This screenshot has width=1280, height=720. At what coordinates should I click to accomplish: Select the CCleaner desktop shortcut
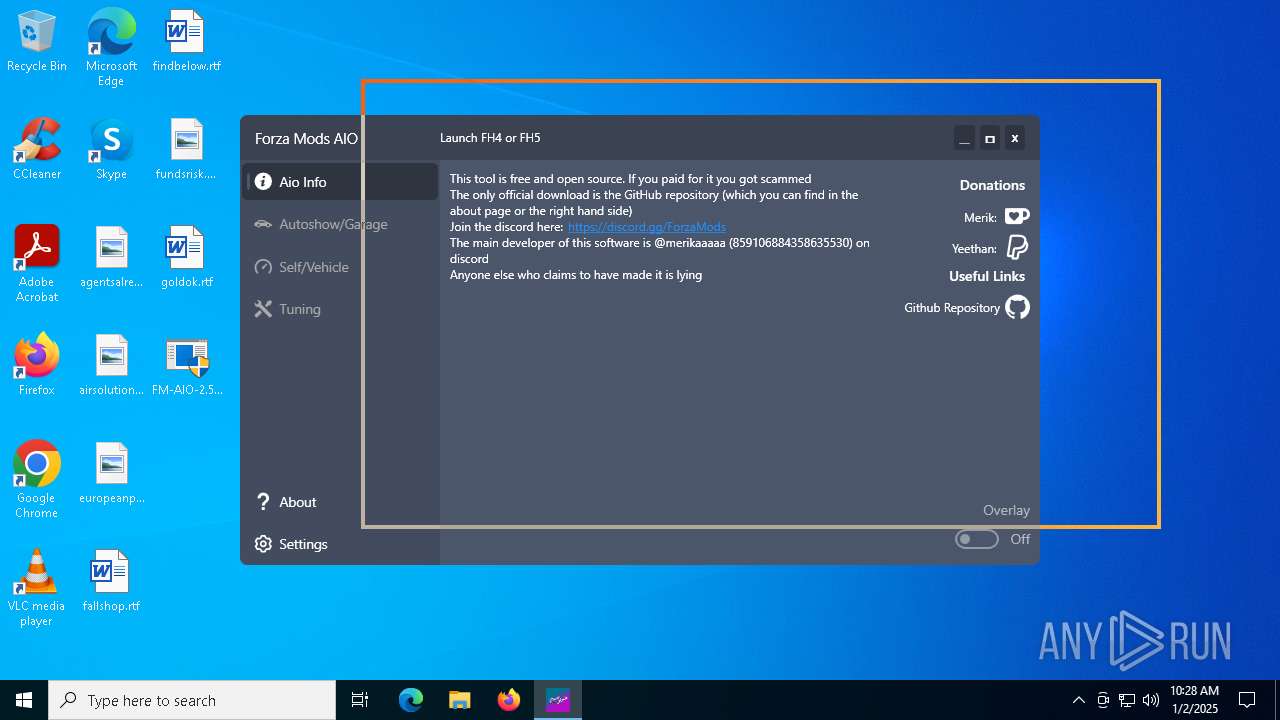(x=37, y=149)
